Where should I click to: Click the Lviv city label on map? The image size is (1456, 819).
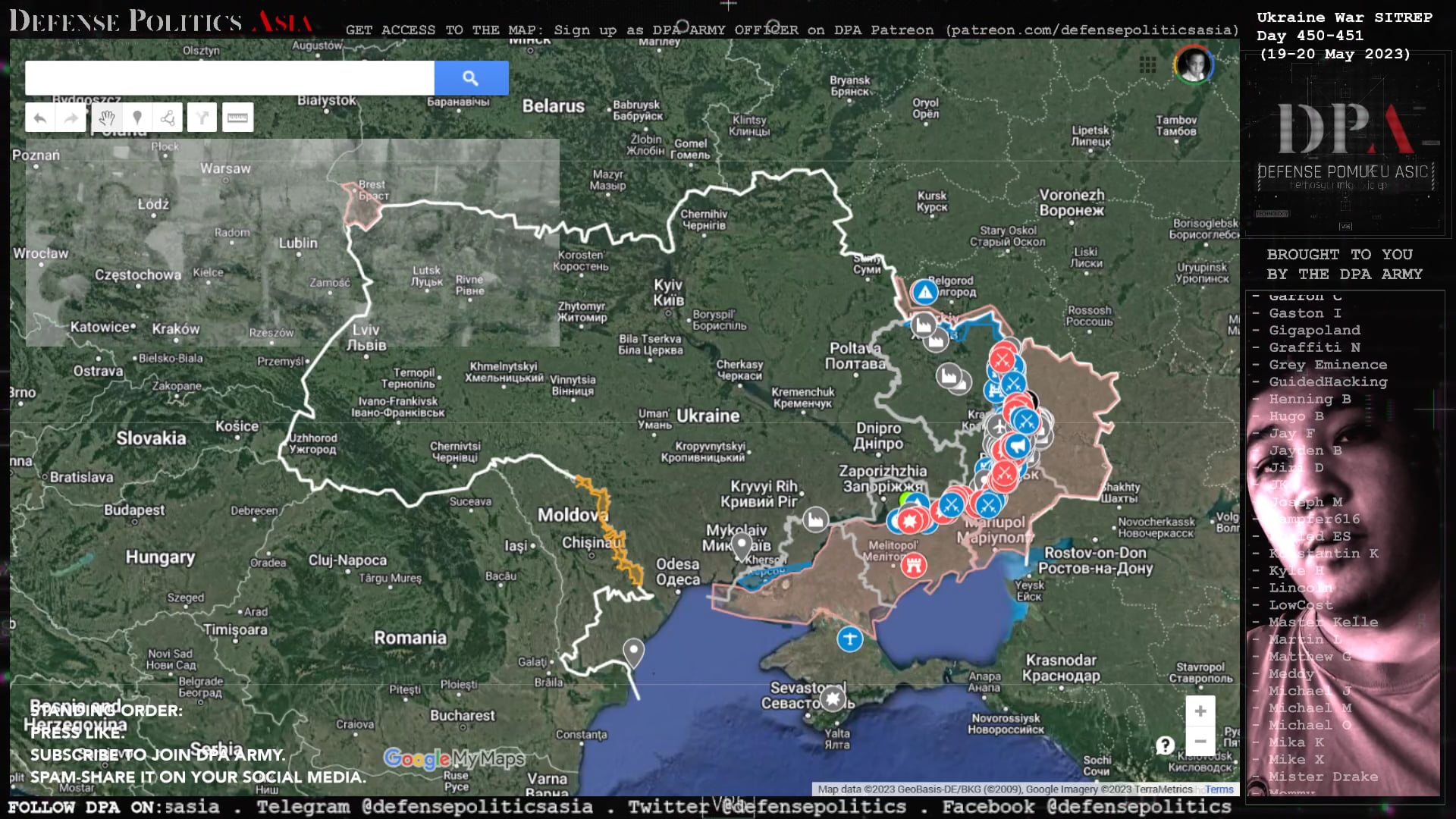click(x=366, y=337)
